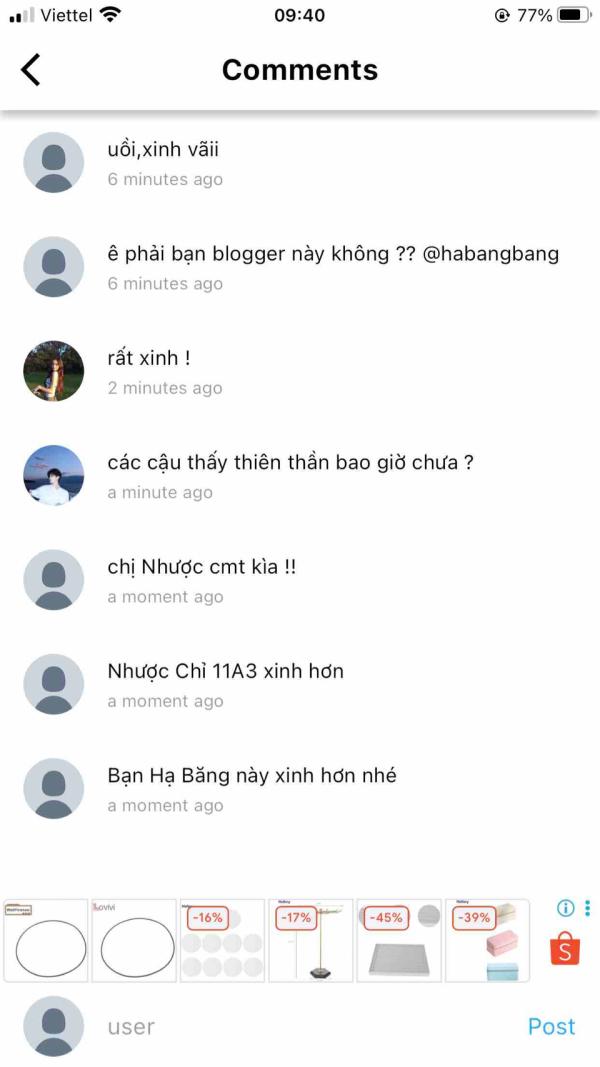Open the first oval product ad thumbnail
Viewport: 600px width, 1067px height.
tap(46, 940)
